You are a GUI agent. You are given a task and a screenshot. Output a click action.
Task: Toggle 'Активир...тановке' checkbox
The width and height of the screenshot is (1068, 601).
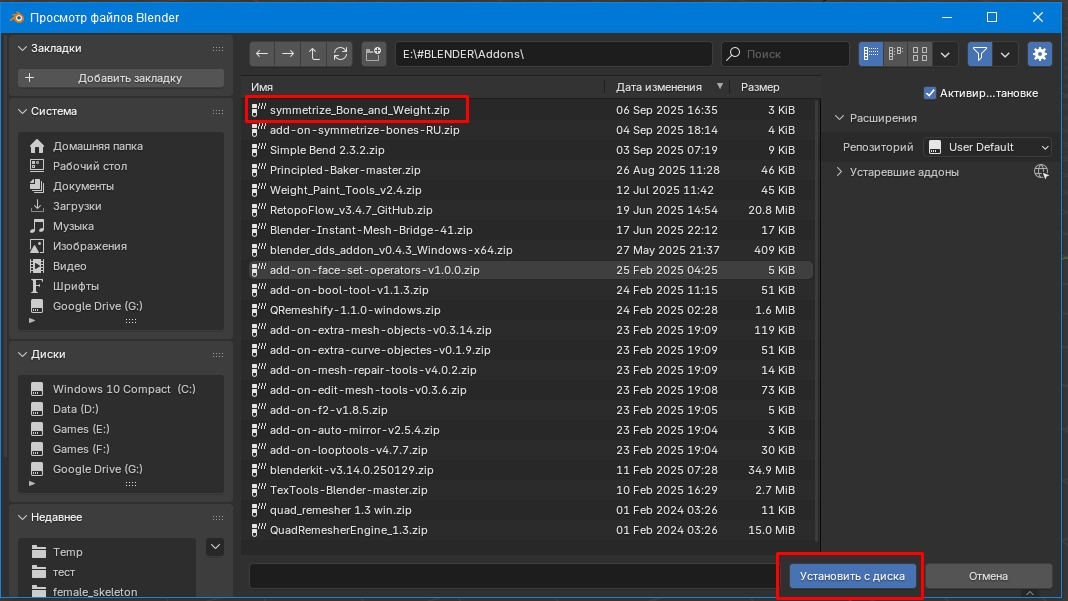pos(930,93)
